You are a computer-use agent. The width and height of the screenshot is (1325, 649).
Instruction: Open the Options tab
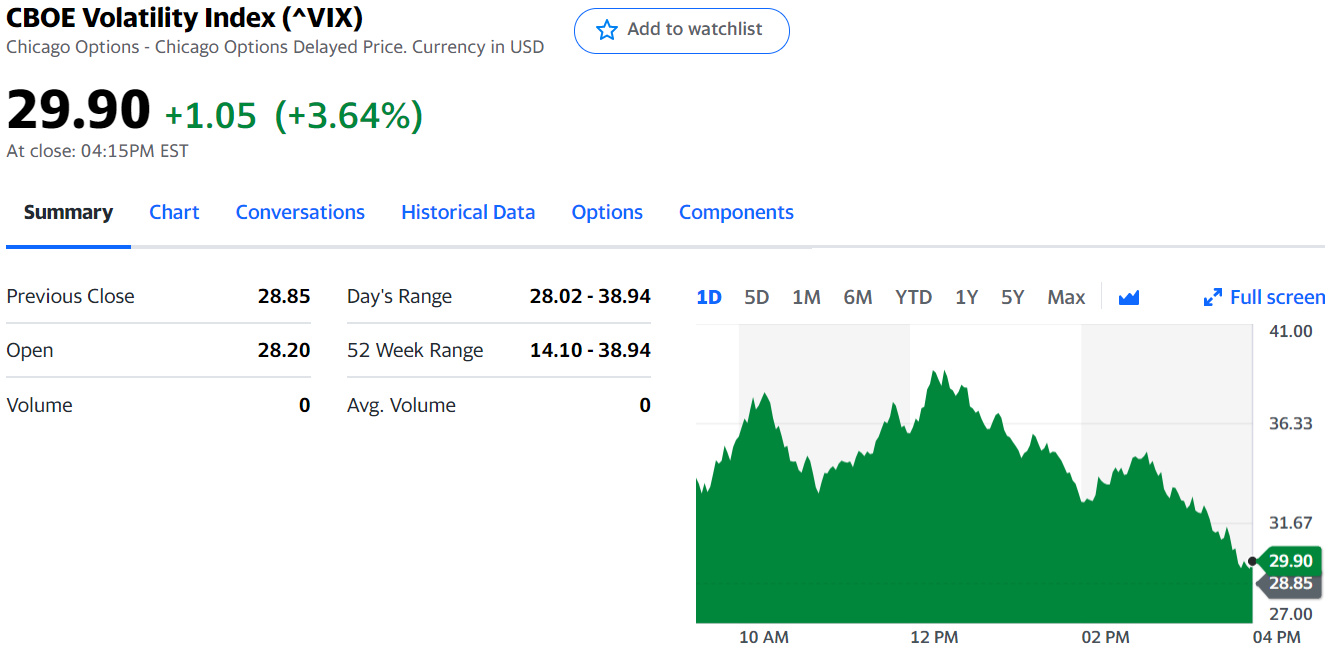click(607, 212)
